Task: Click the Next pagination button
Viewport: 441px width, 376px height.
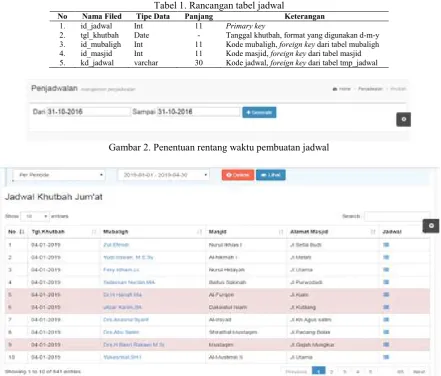Action: click(x=419, y=372)
